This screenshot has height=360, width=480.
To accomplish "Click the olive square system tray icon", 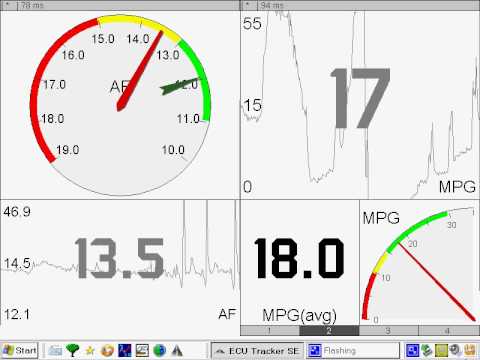I will [441, 350].
